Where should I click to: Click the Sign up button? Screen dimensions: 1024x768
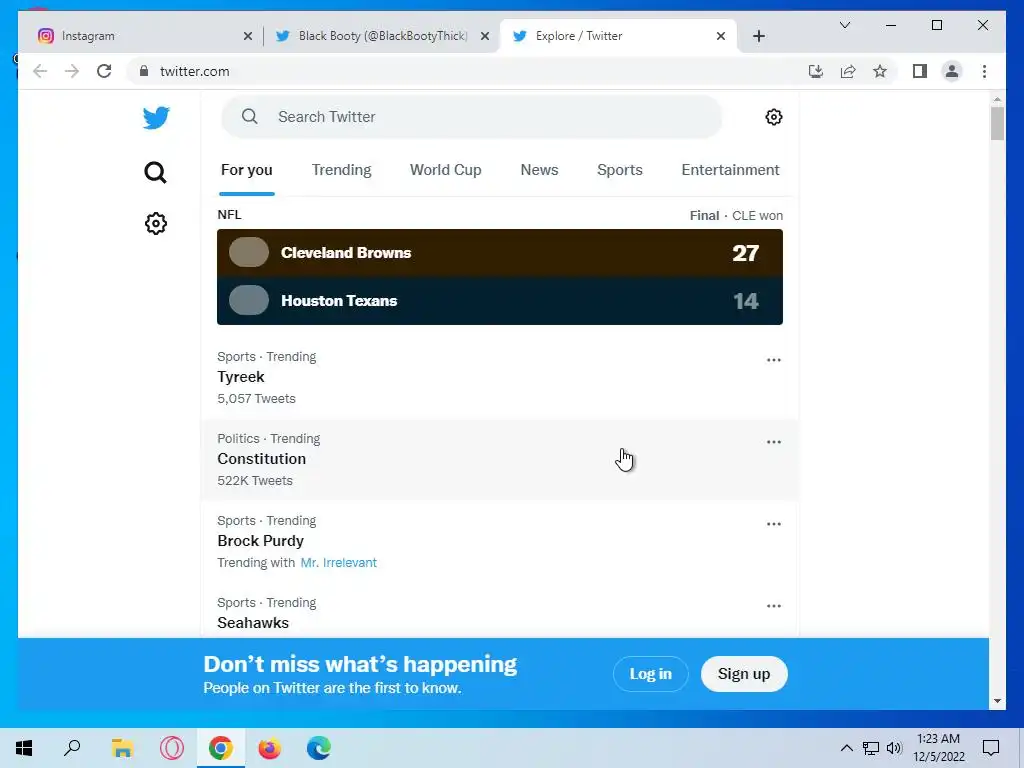click(x=744, y=674)
